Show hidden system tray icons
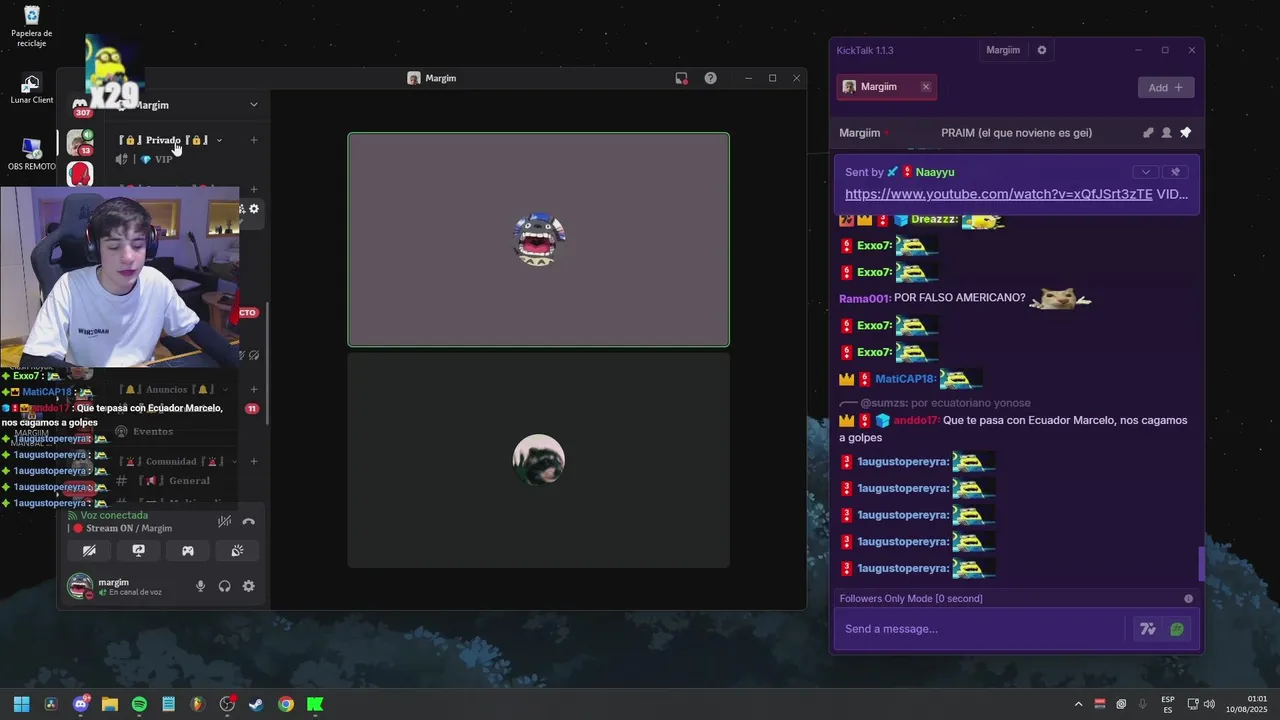1280x720 pixels. coord(1078,704)
